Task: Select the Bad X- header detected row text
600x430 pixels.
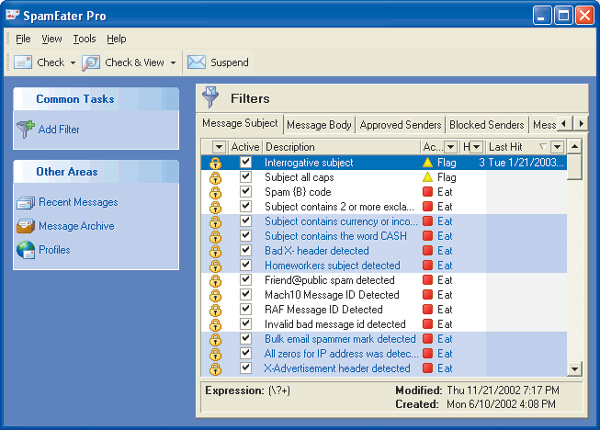Action: (x=317, y=251)
